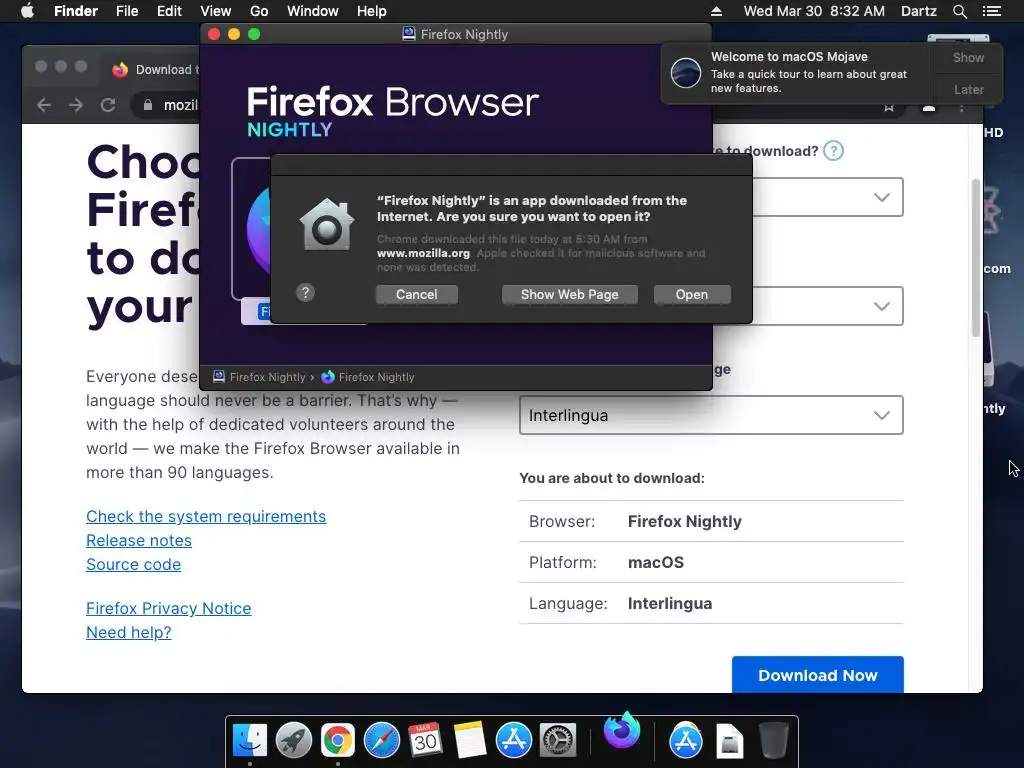The image size is (1024, 768).
Task: Click Firefox Nightly icon in dock
Action: (622, 730)
